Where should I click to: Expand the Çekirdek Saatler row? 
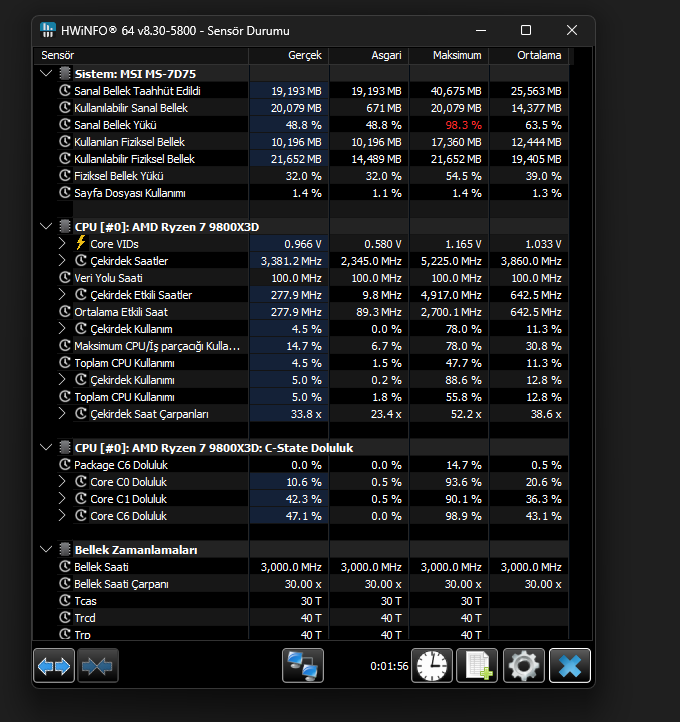tap(62, 261)
